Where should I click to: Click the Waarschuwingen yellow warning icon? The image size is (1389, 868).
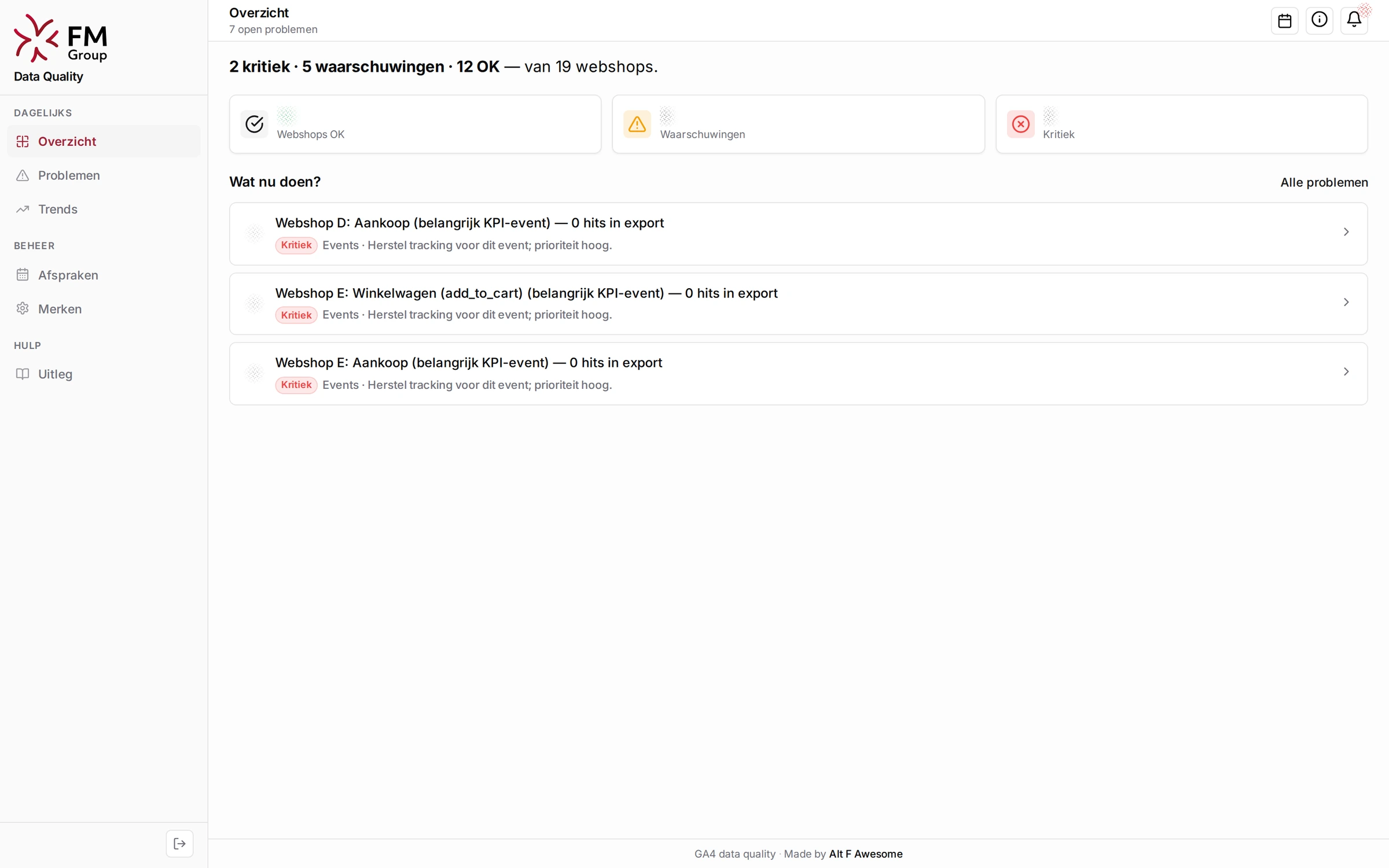(637, 124)
